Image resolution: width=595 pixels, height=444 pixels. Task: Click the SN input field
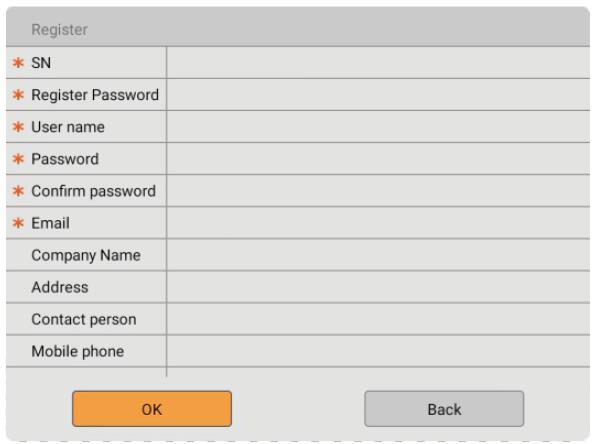(378, 63)
